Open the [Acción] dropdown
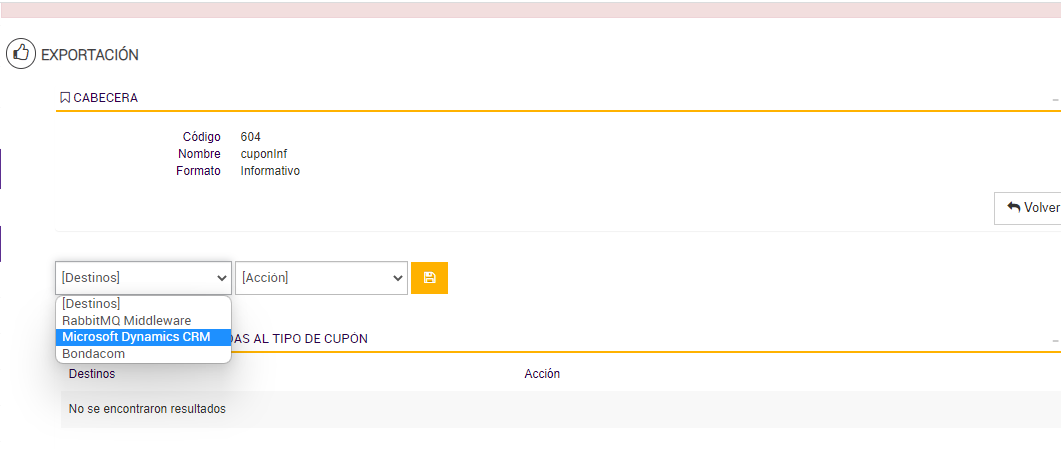This screenshot has height=449, width=1061. 321,278
